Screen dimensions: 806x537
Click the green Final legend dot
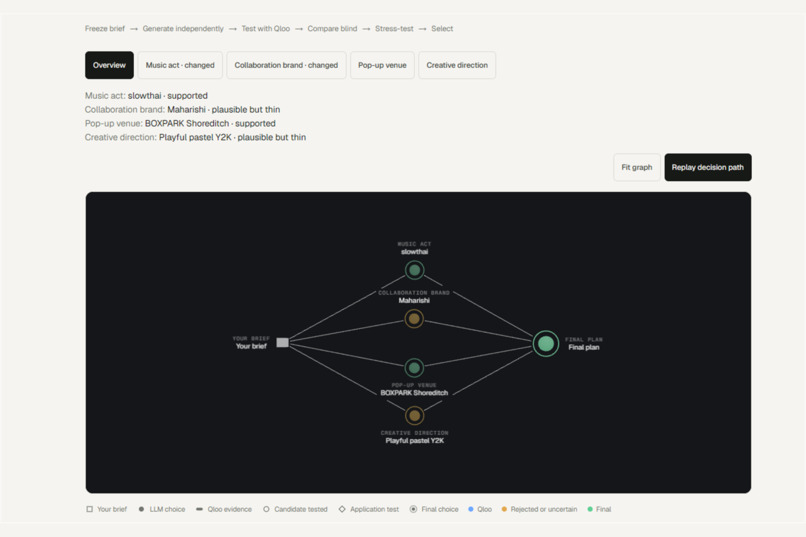(590, 509)
